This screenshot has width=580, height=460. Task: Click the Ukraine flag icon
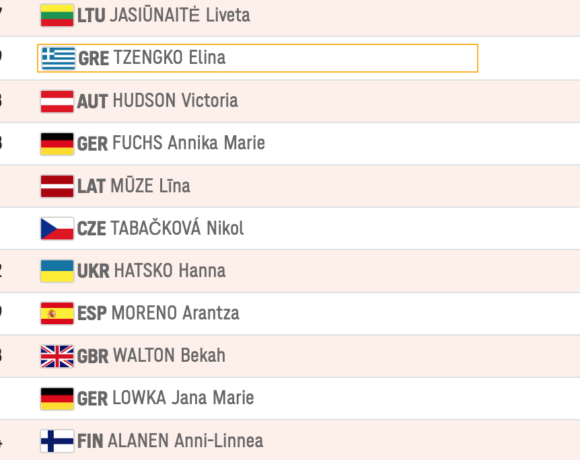[x=57, y=271]
